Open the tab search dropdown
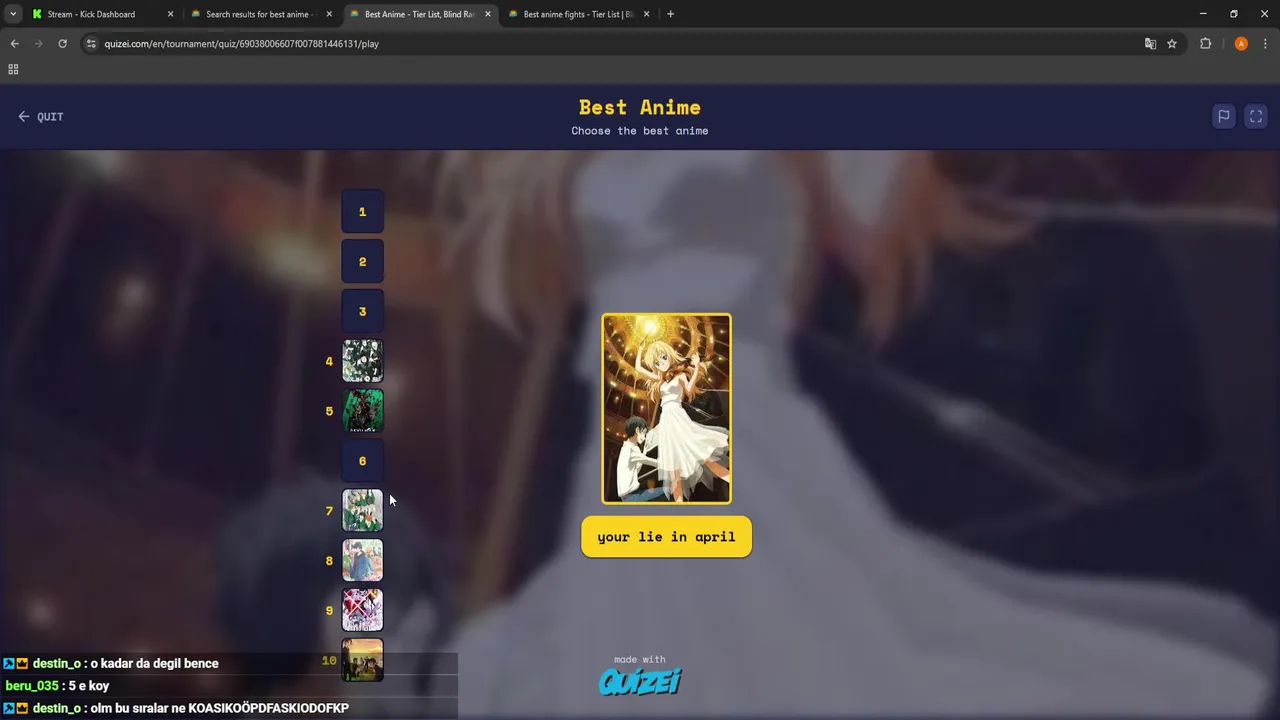Screen dimensions: 1280x720 point(13,14)
